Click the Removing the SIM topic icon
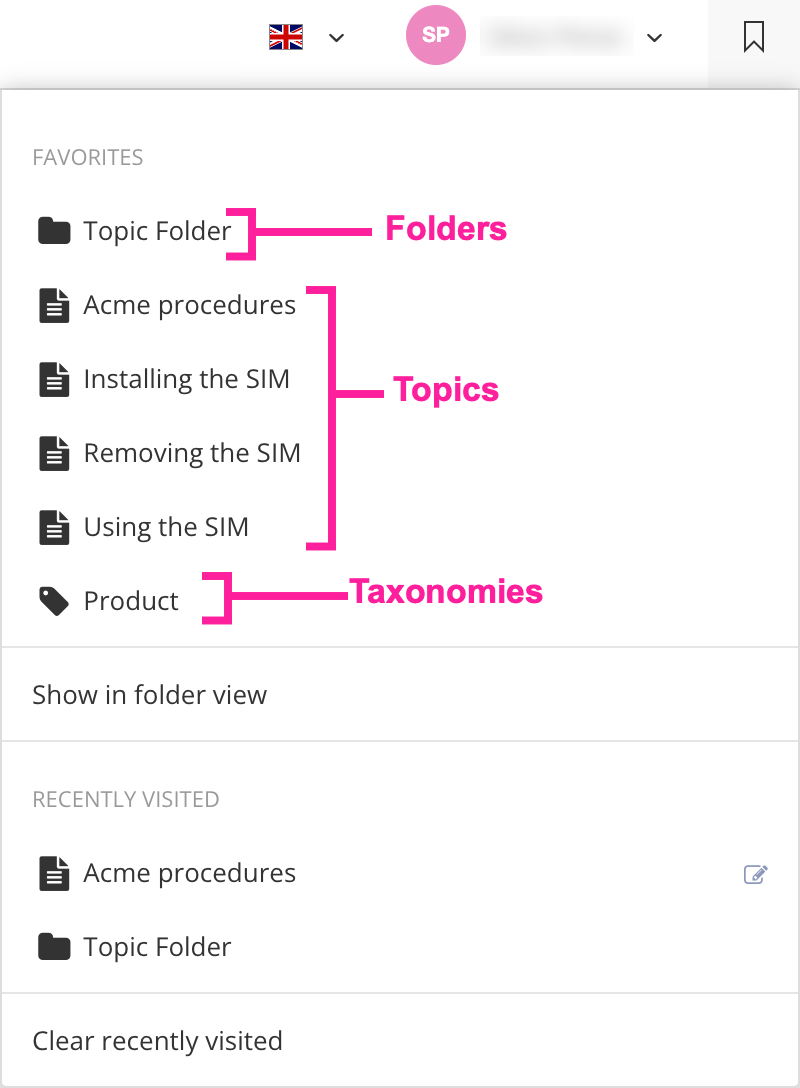This screenshot has width=800, height=1088. (x=53, y=452)
